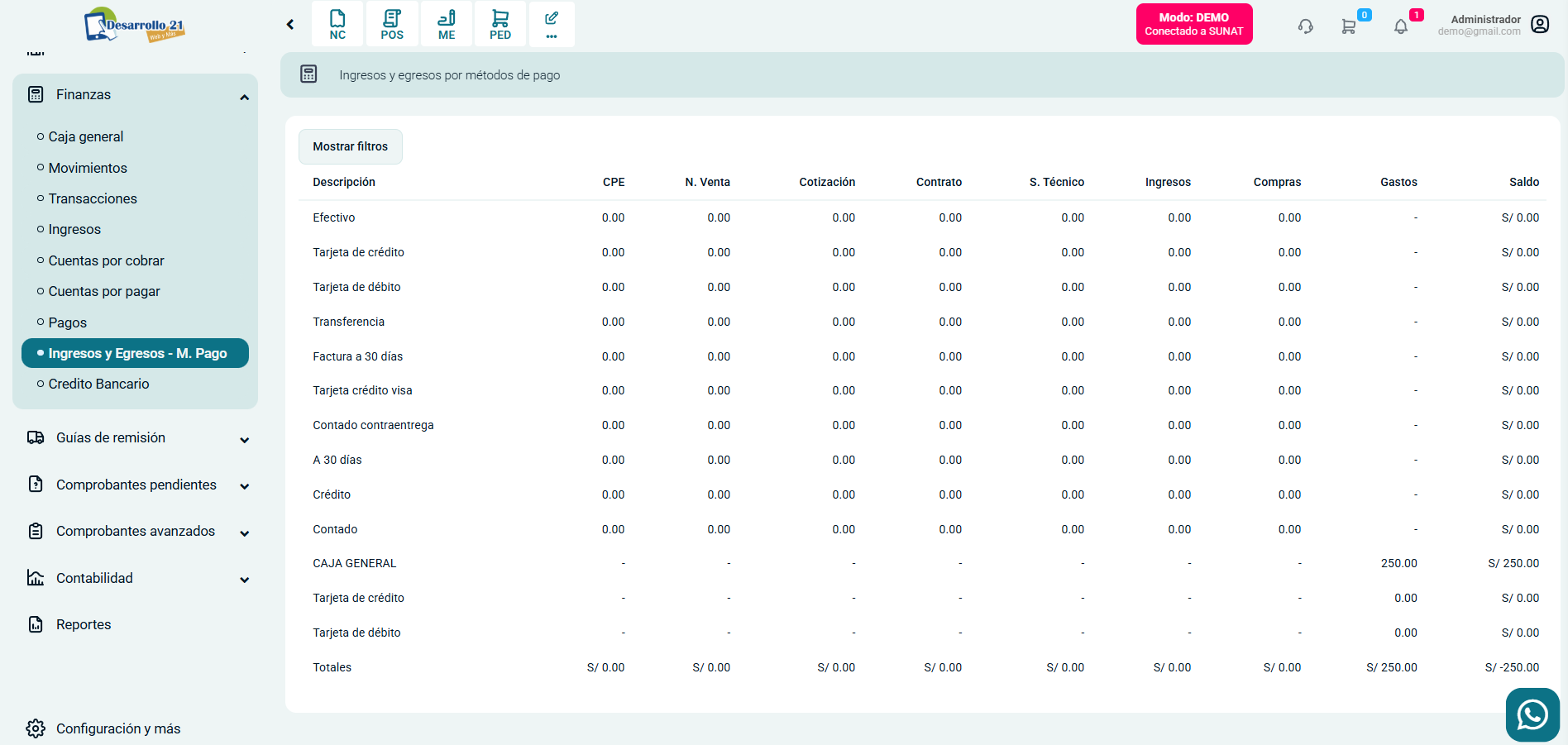This screenshot has height=745, width=1568.
Task: Click the edit shortcuts pencil icon
Action: [x=552, y=24]
